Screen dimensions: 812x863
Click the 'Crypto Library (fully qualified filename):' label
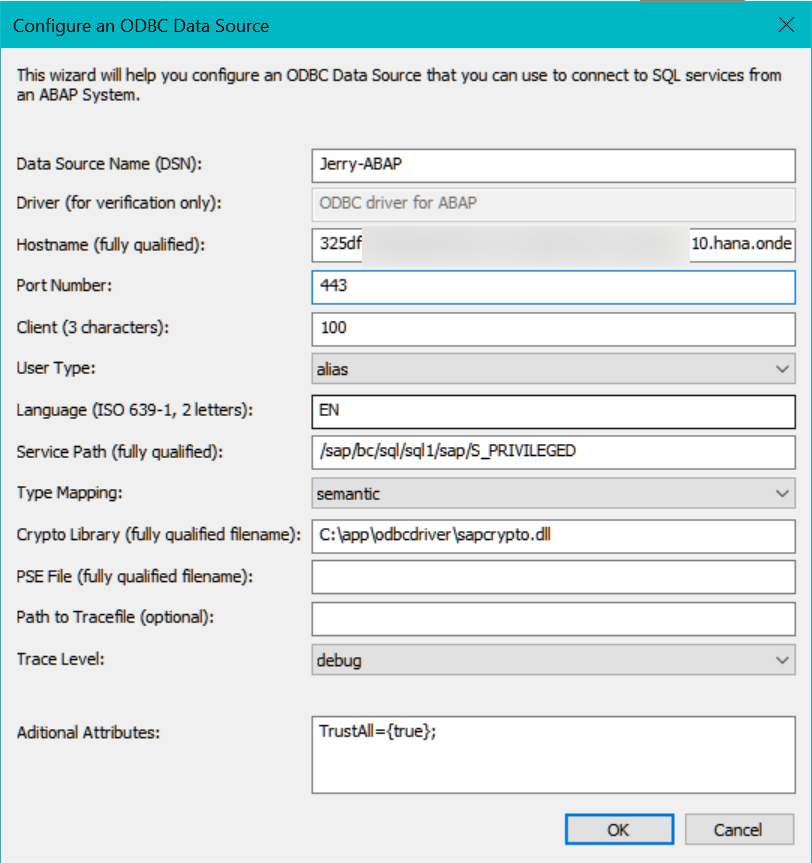[x=159, y=535]
